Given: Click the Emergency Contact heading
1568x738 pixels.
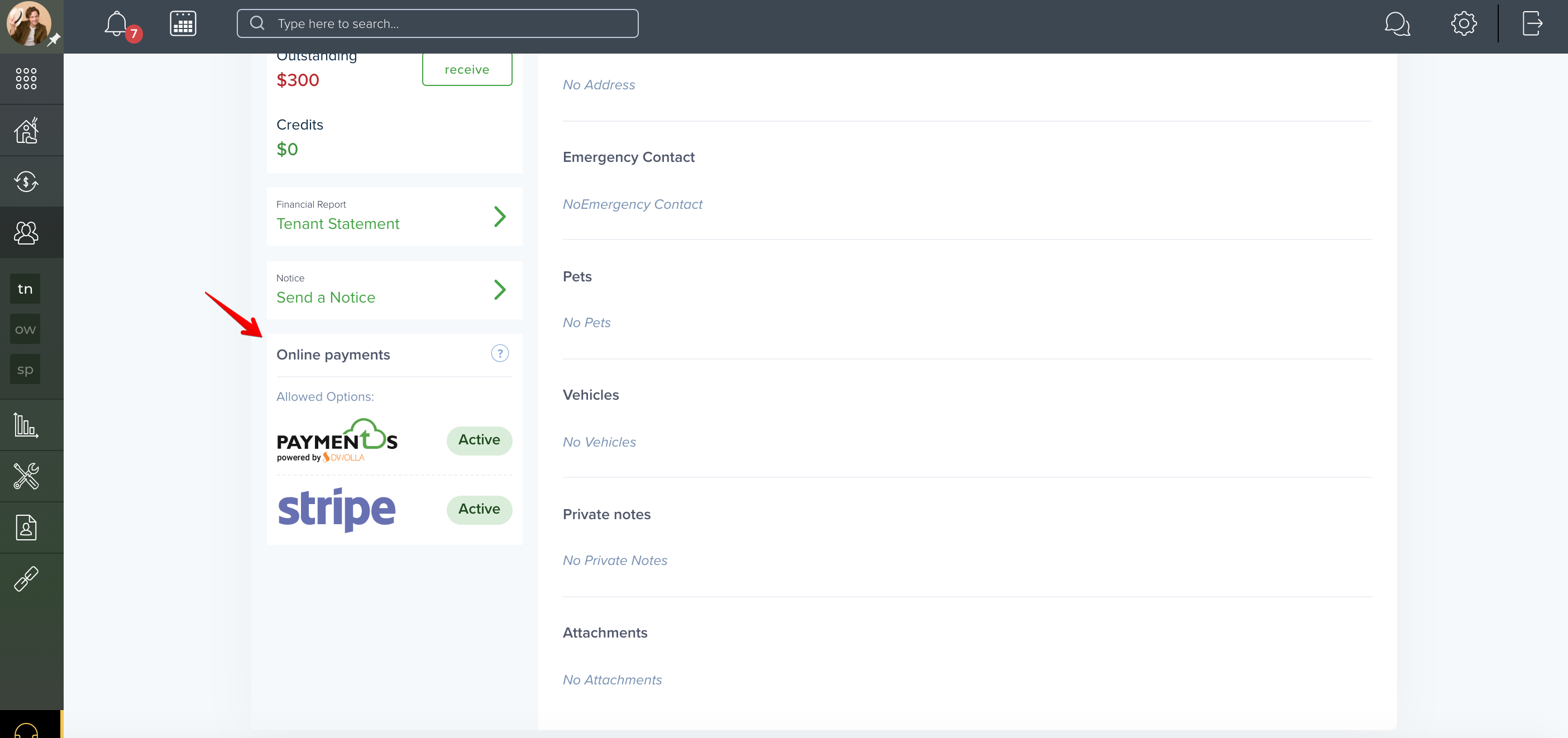Looking at the screenshot, I should coord(628,157).
